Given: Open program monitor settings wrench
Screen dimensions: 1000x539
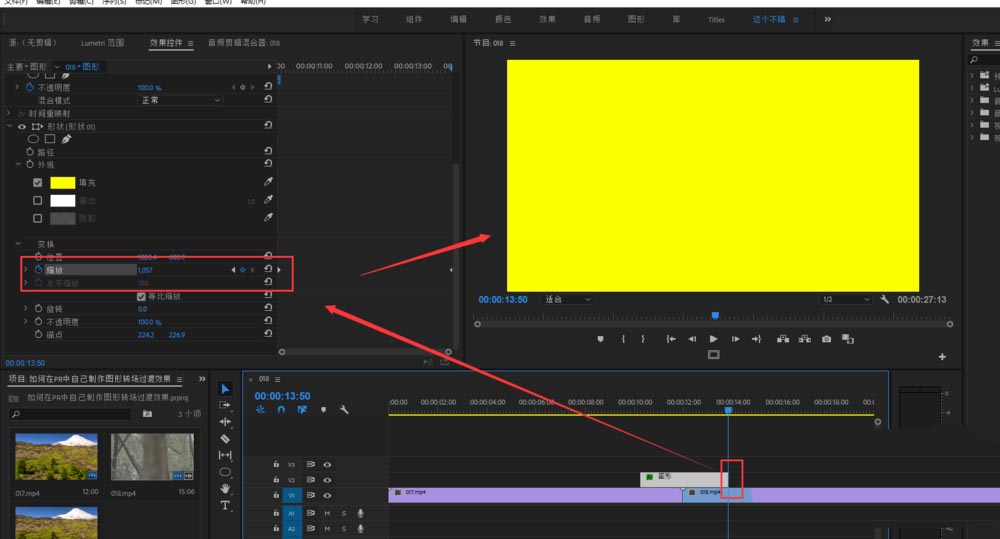Looking at the screenshot, I should pos(885,299).
